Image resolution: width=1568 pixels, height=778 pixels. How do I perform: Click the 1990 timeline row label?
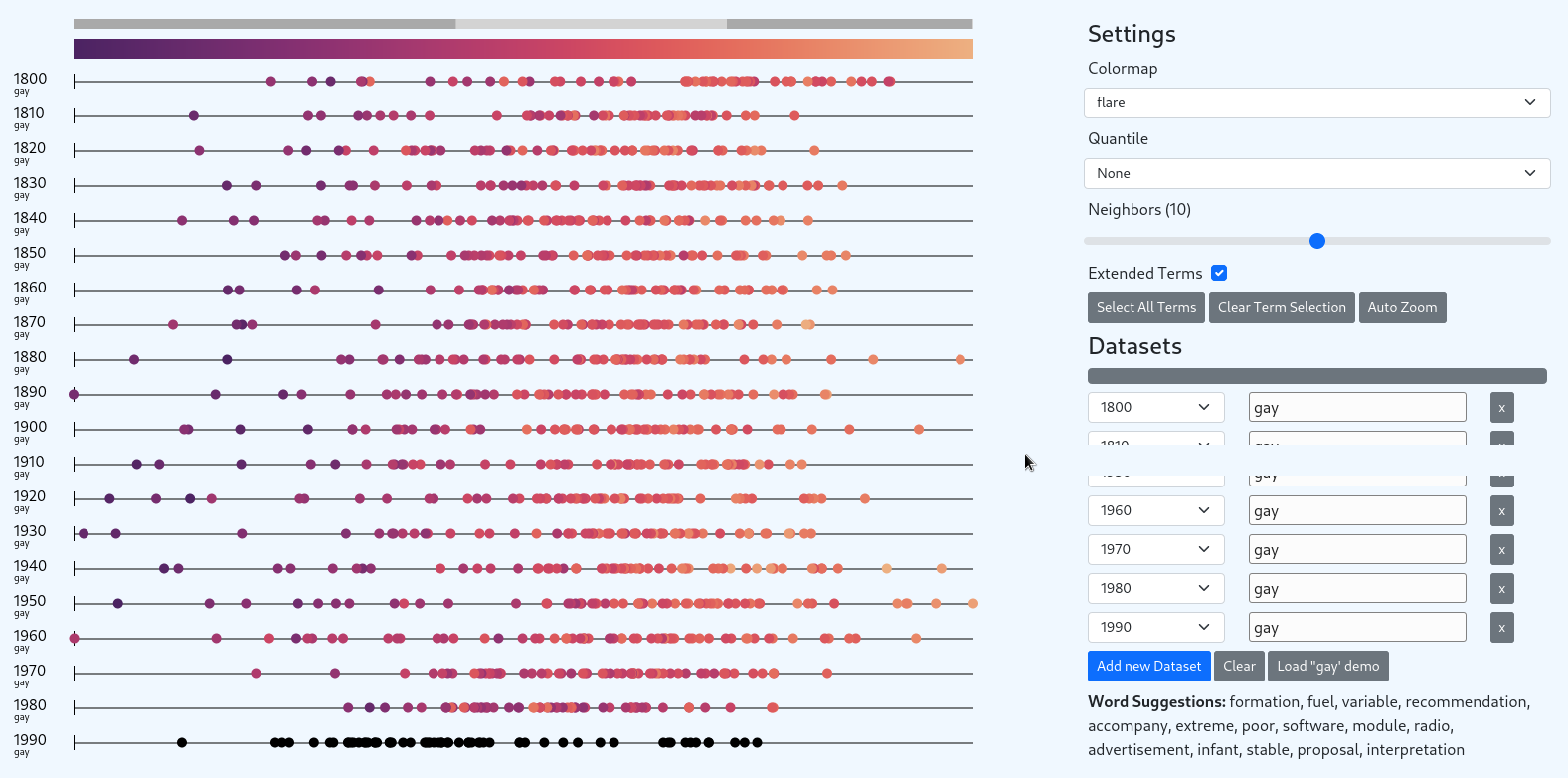tap(30, 740)
